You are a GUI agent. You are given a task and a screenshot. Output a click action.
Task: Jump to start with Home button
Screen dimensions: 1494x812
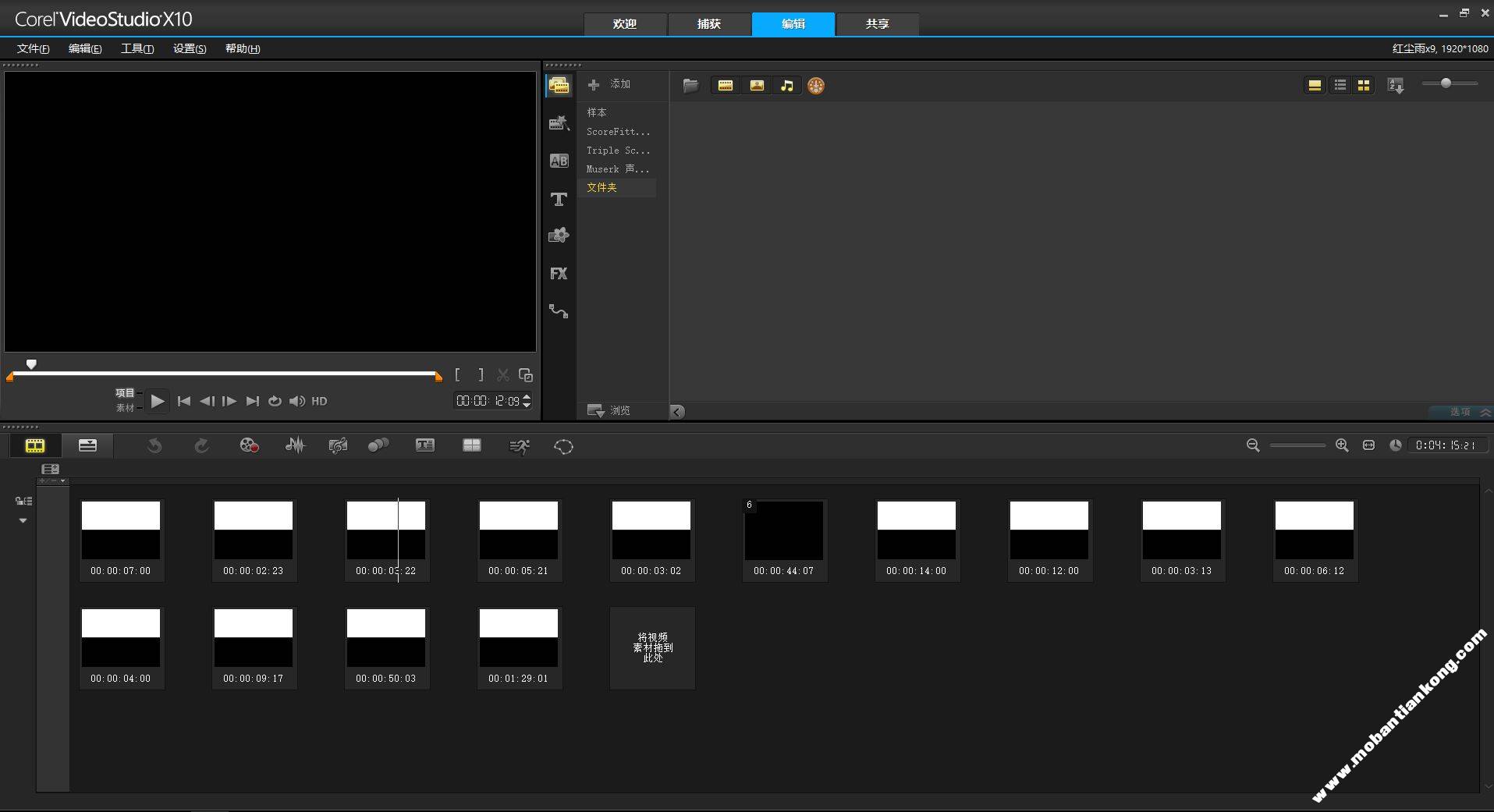184,401
